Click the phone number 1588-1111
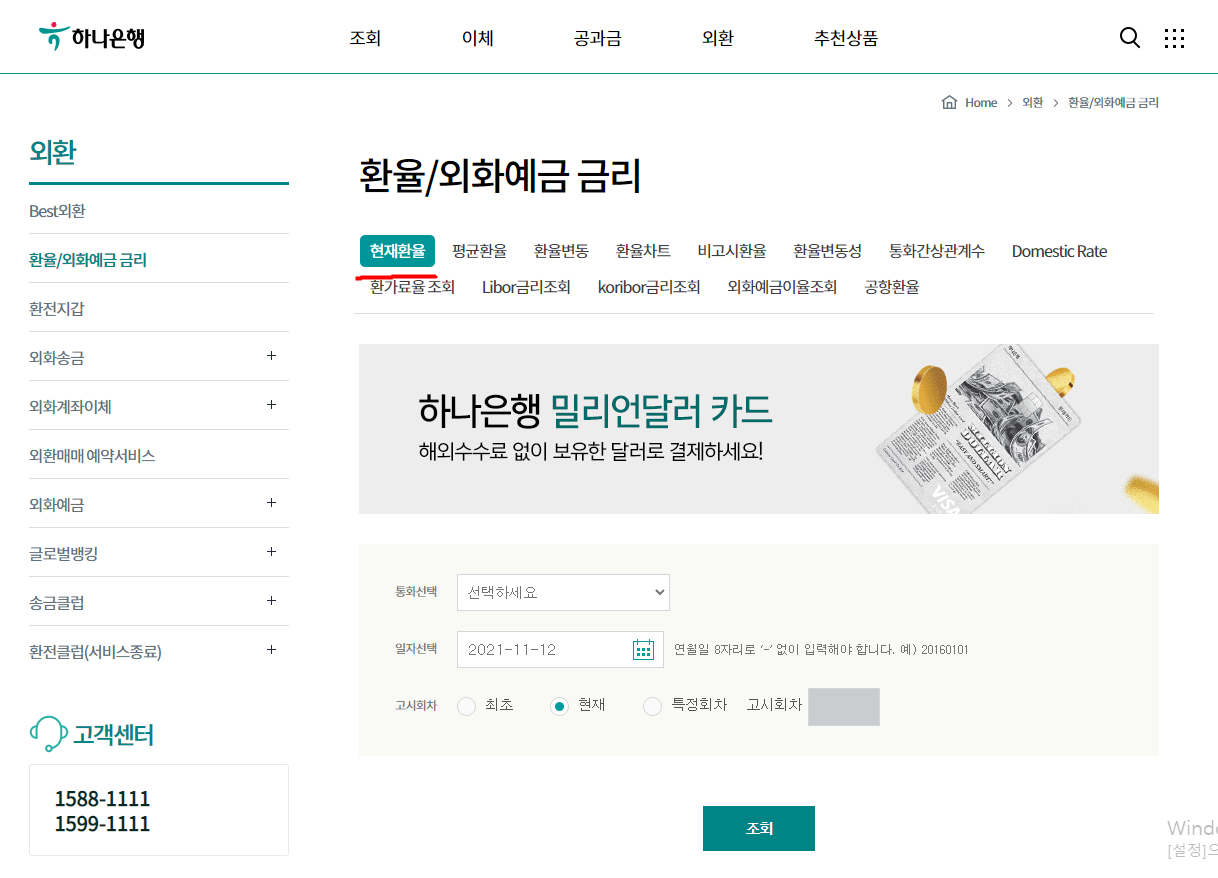Image resolution: width=1218 pixels, height=878 pixels. (x=102, y=799)
